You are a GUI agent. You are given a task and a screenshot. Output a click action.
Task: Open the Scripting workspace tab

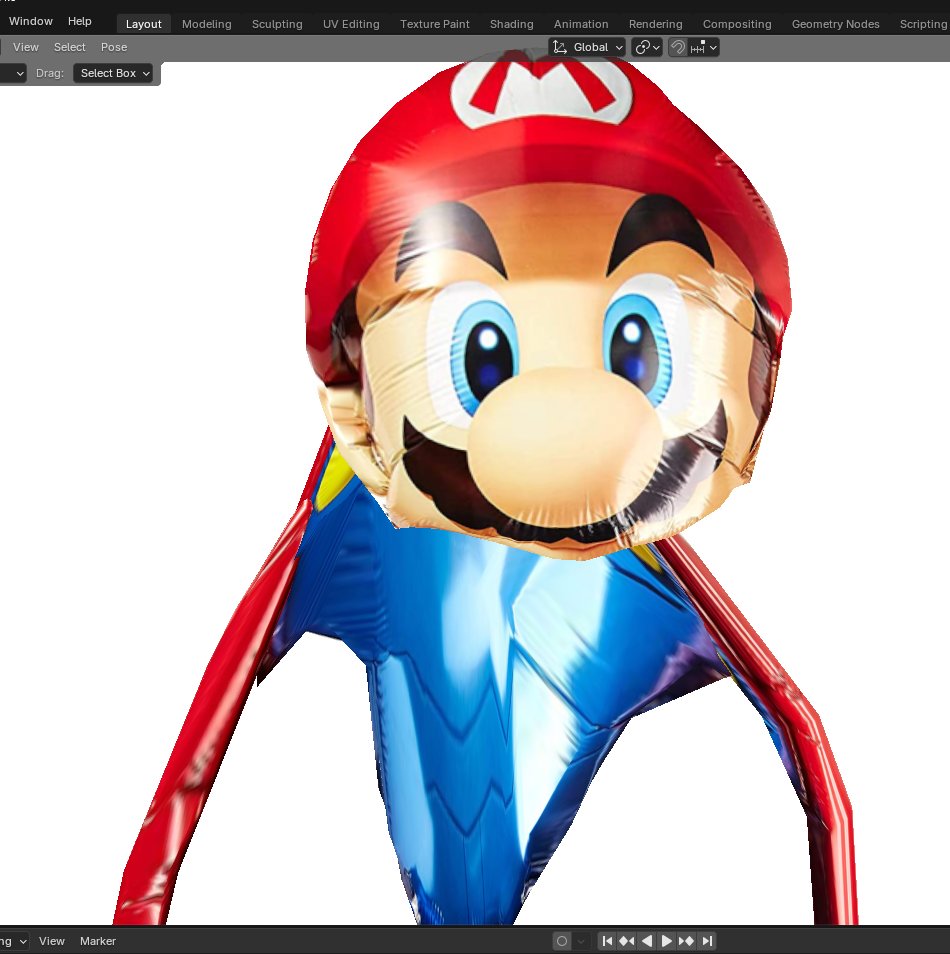(923, 24)
